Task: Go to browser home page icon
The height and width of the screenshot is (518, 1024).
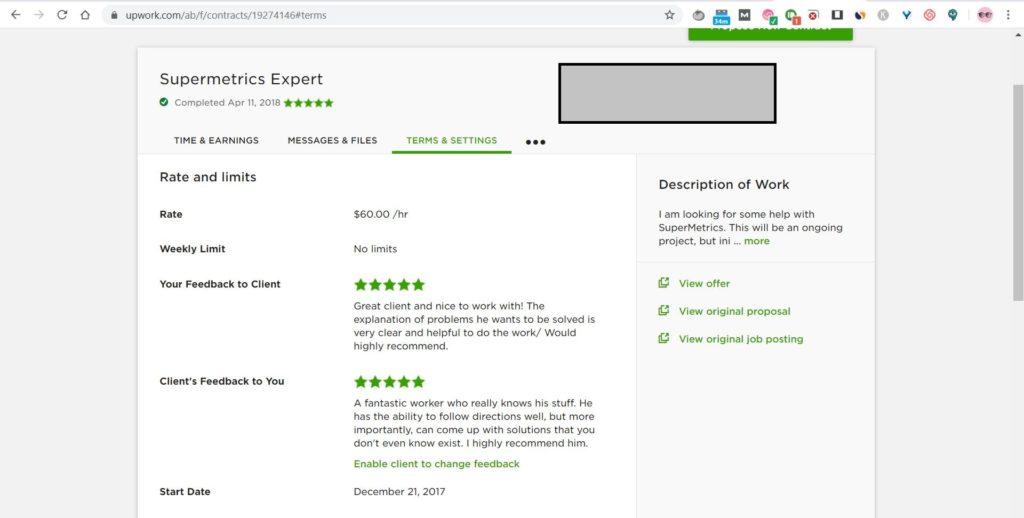Action: [x=85, y=15]
